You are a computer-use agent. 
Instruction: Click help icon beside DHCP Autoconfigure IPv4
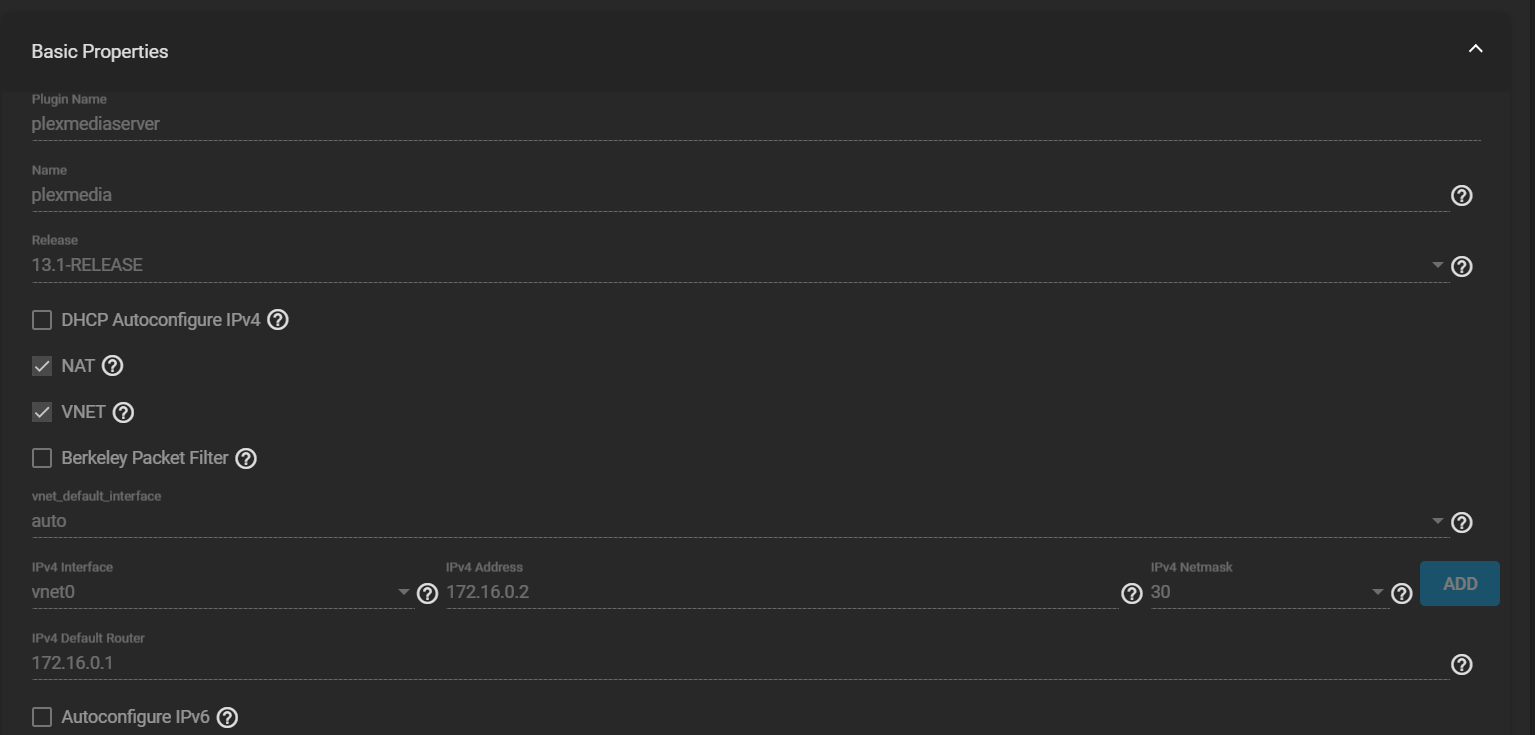pos(278,320)
